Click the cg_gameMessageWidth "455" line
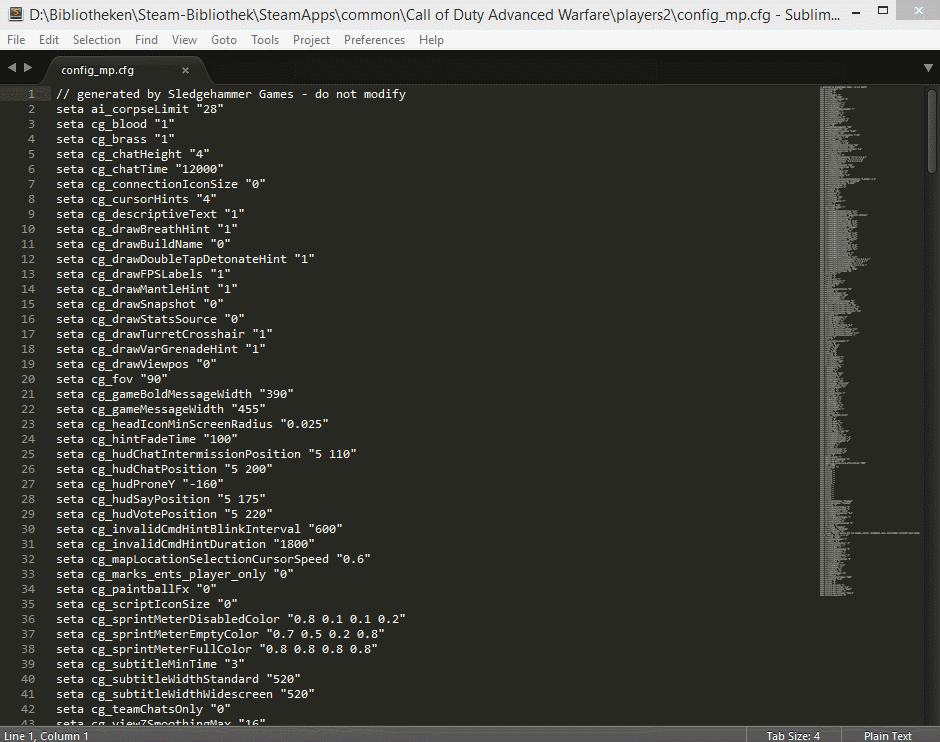940x742 pixels. (x=161, y=409)
